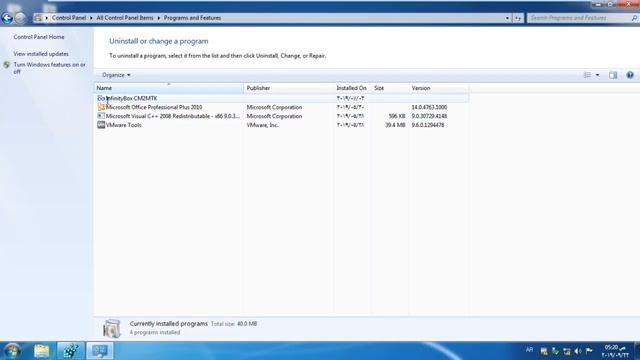The height and width of the screenshot is (360, 640).
Task: Click All Control Panel Items breadcrumb
Action: (125, 18)
